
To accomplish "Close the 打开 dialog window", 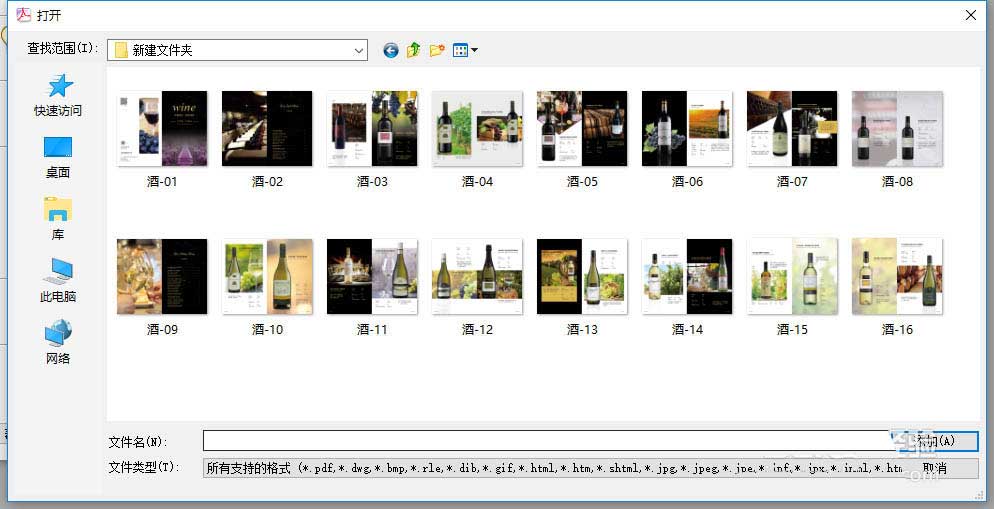I will pos(971,15).
